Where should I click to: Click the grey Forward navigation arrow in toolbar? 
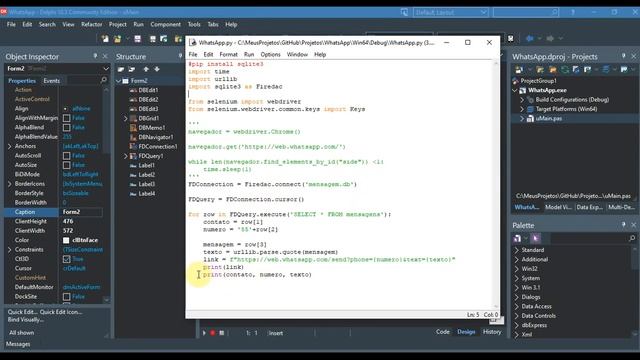(550, 38)
